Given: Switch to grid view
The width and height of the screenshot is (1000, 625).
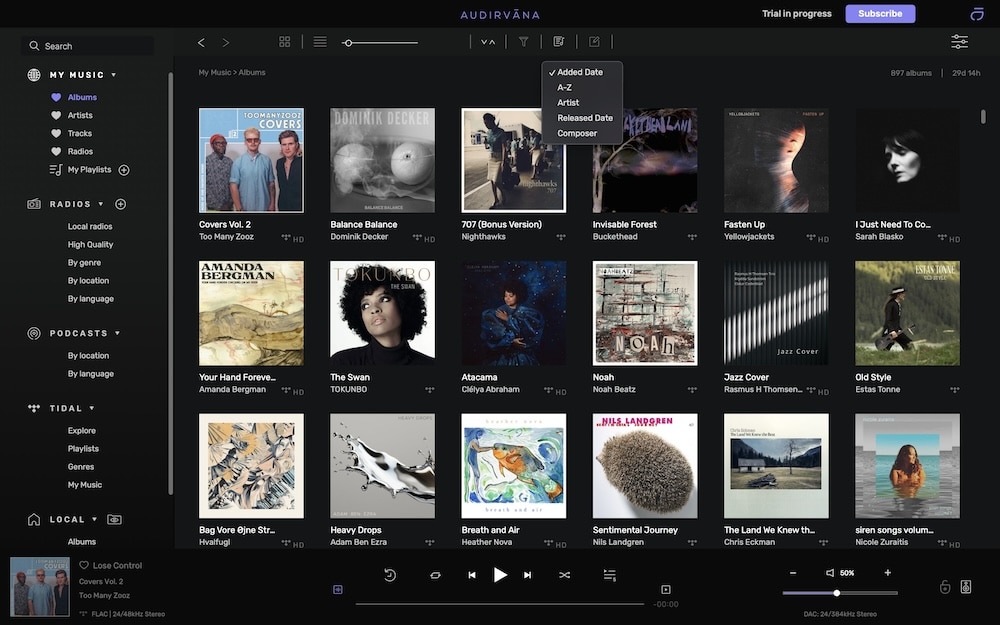Looking at the screenshot, I should 284,41.
